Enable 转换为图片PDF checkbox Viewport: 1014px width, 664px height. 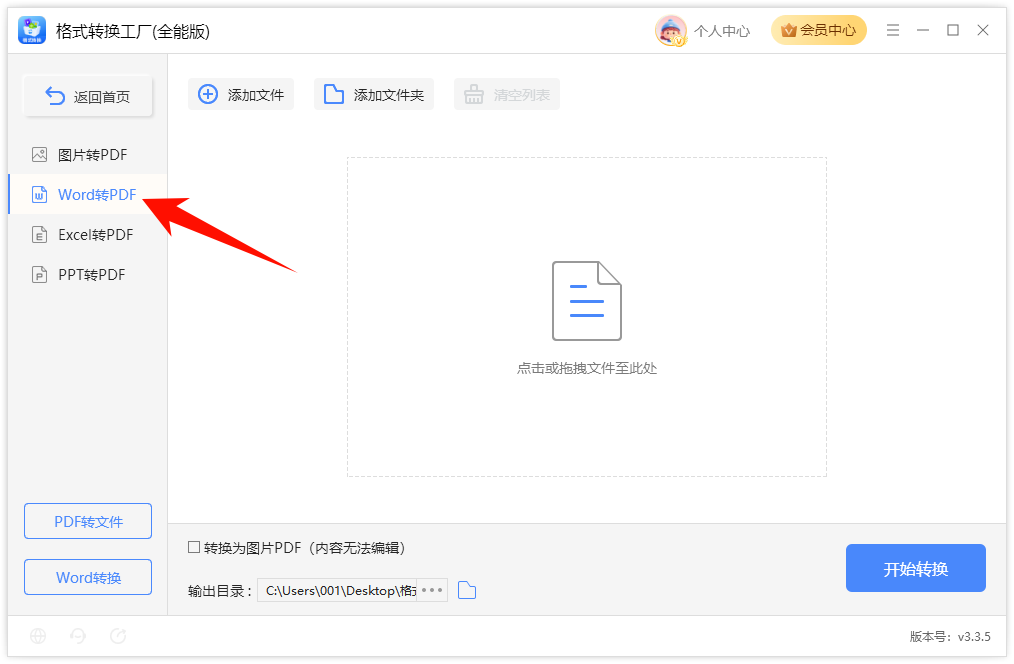tap(194, 548)
